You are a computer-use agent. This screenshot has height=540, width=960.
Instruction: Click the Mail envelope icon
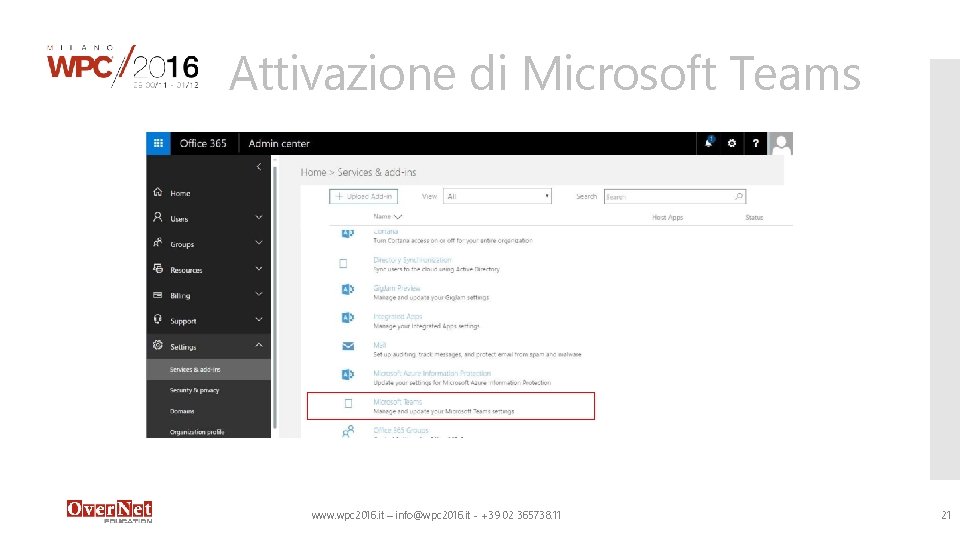(x=348, y=346)
